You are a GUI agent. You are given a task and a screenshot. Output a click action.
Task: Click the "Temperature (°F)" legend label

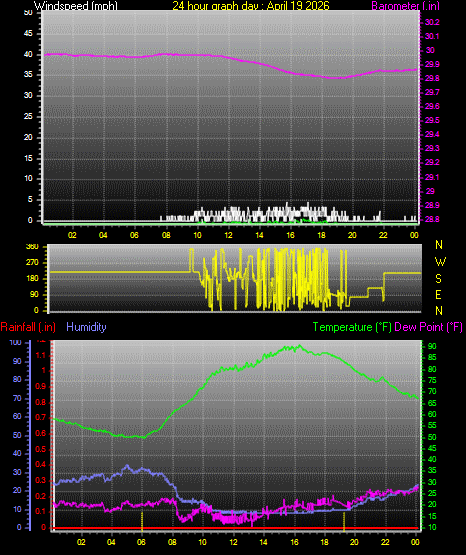click(352, 327)
